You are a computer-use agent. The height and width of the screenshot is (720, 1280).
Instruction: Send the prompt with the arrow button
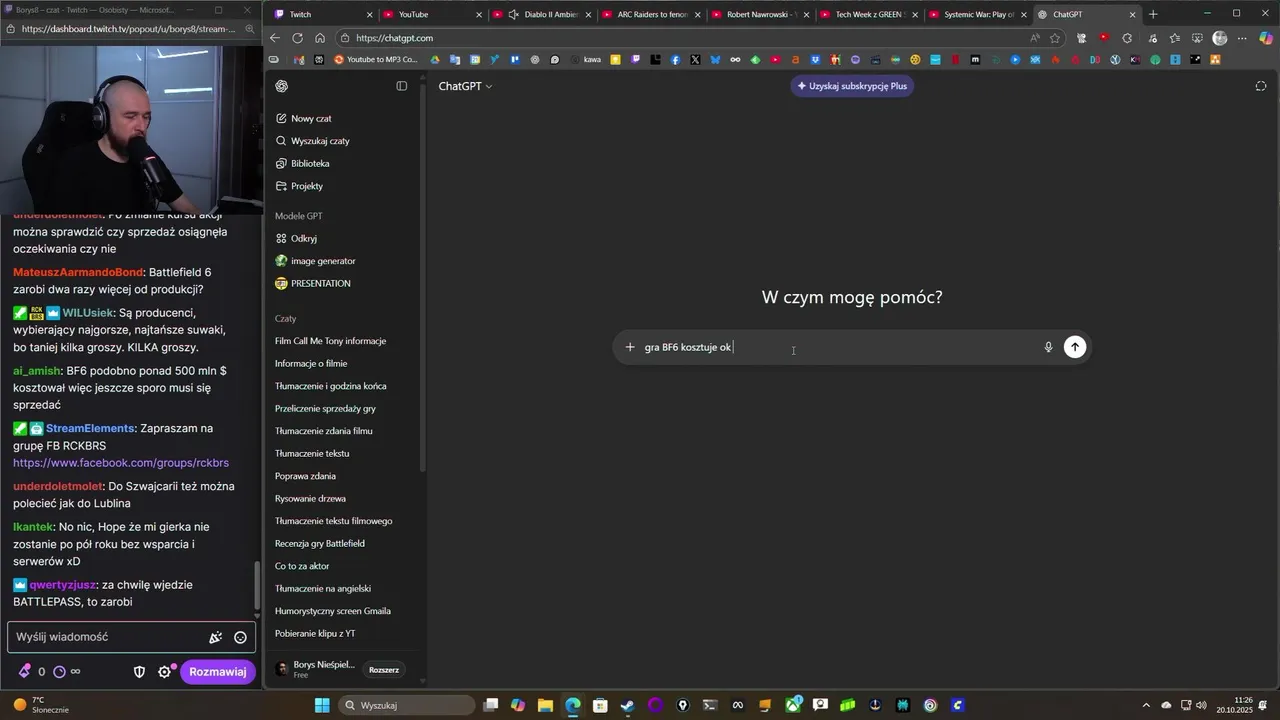1075,347
